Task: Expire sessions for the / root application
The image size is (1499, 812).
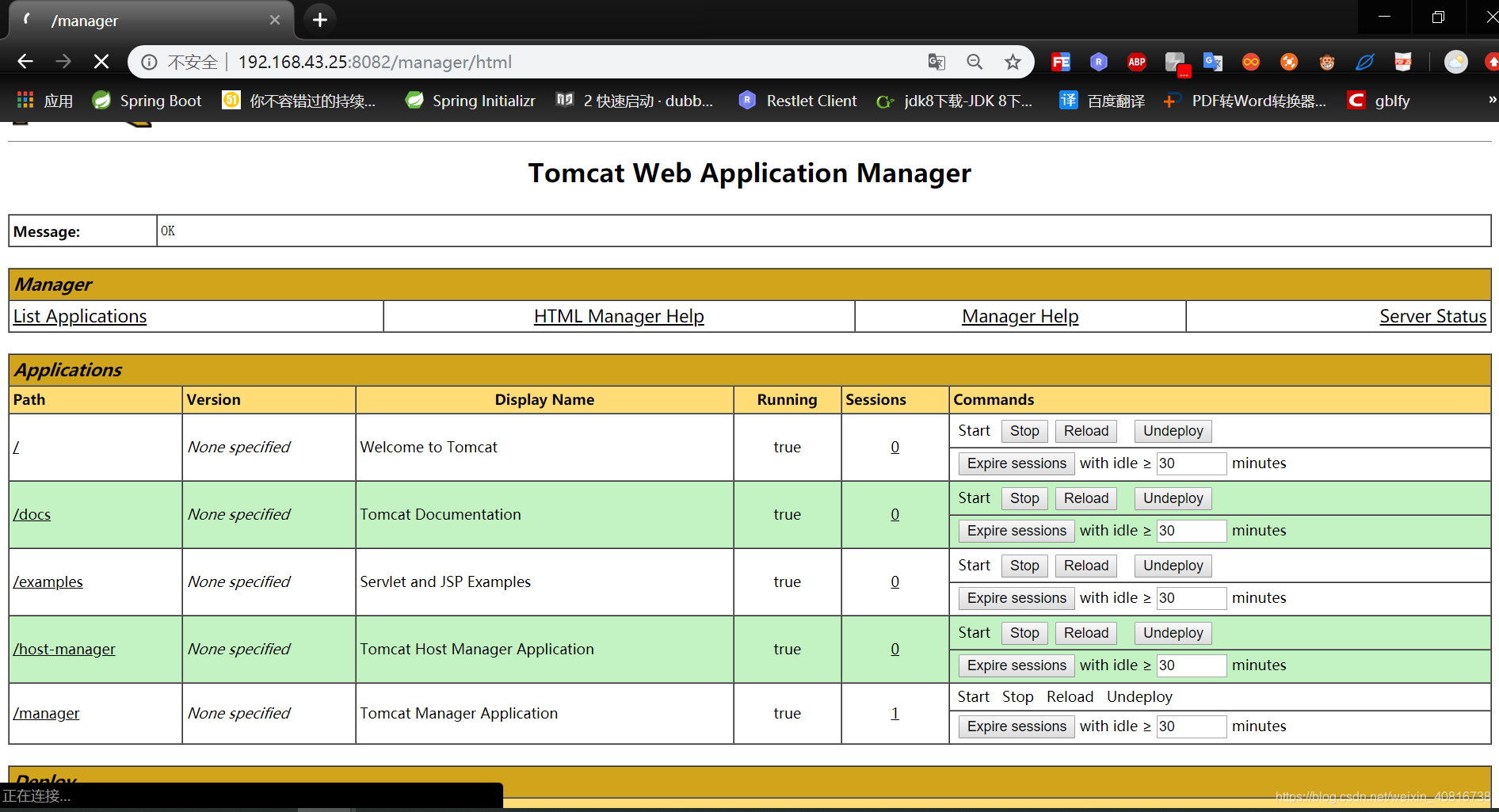Action: pyautogui.click(x=1016, y=463)
